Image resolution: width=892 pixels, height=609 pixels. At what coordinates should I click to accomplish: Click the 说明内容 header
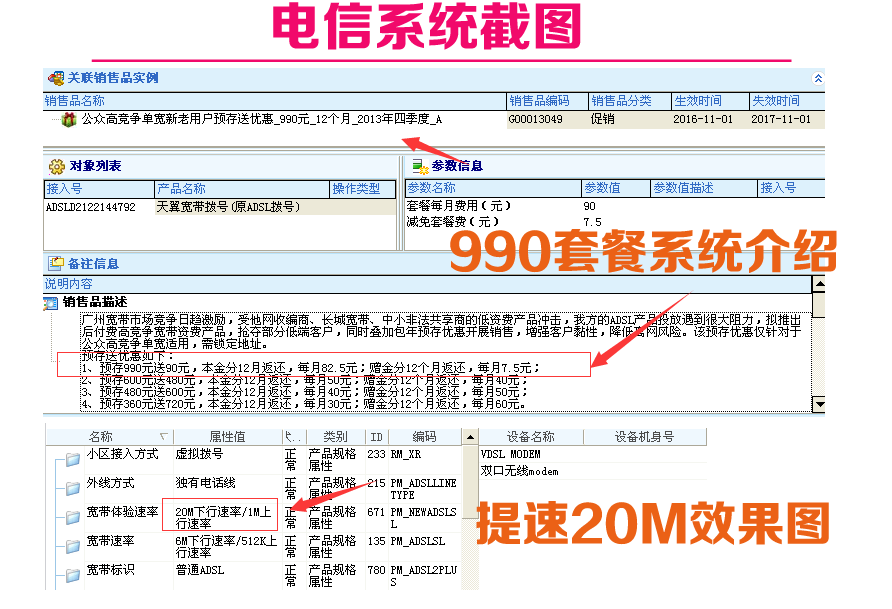[x=428, y=284]
